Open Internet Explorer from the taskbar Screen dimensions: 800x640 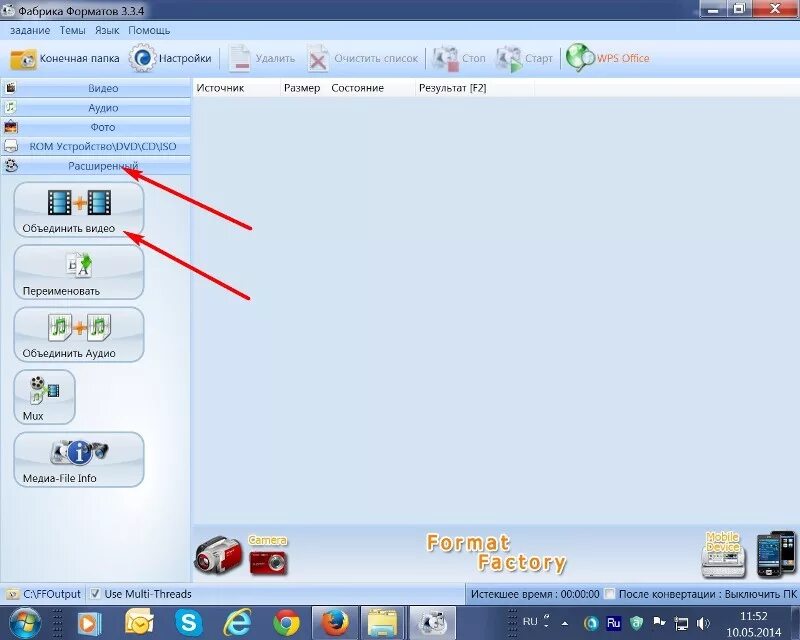point(237,623)
